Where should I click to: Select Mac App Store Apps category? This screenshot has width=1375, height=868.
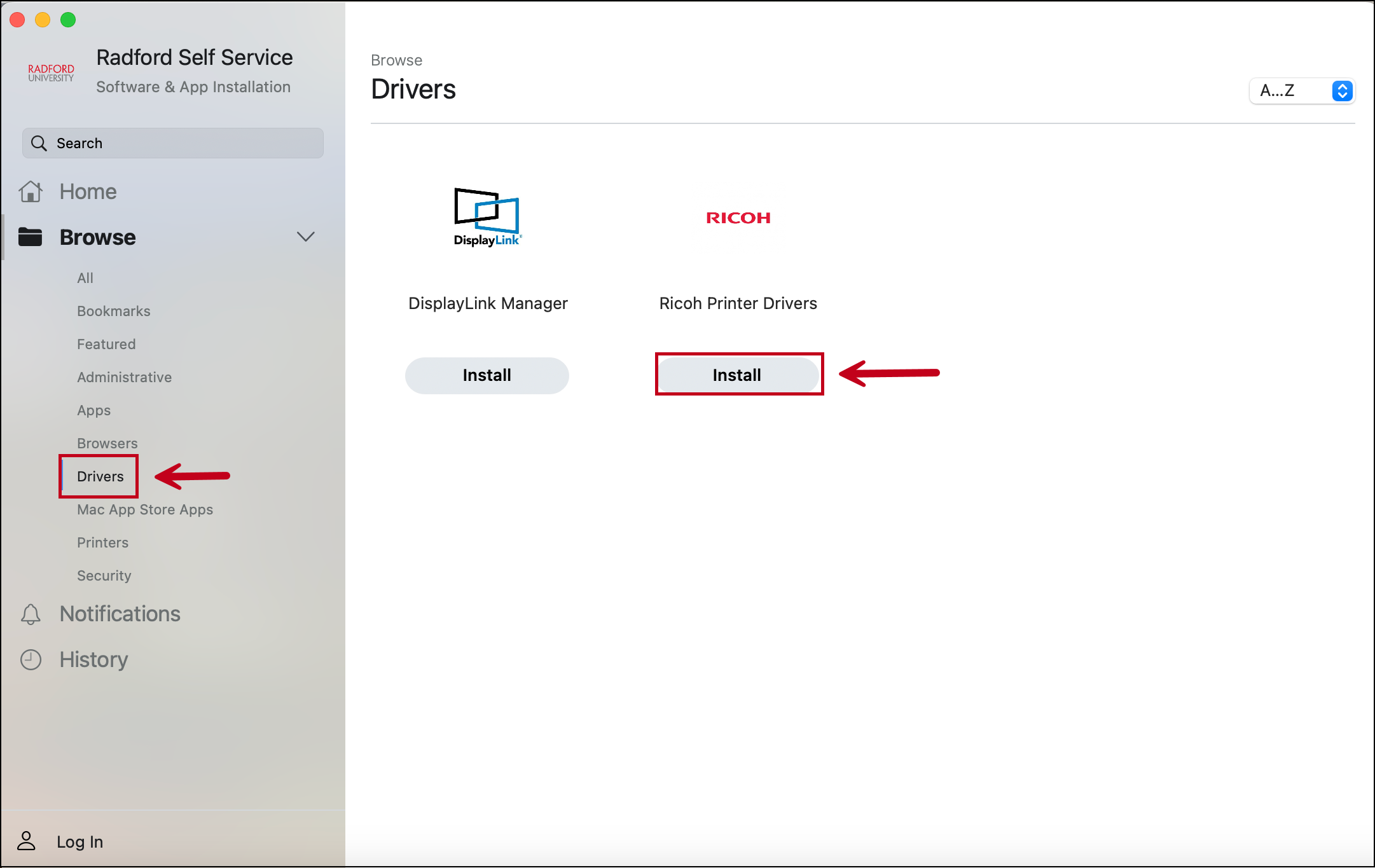coord(144,509)
